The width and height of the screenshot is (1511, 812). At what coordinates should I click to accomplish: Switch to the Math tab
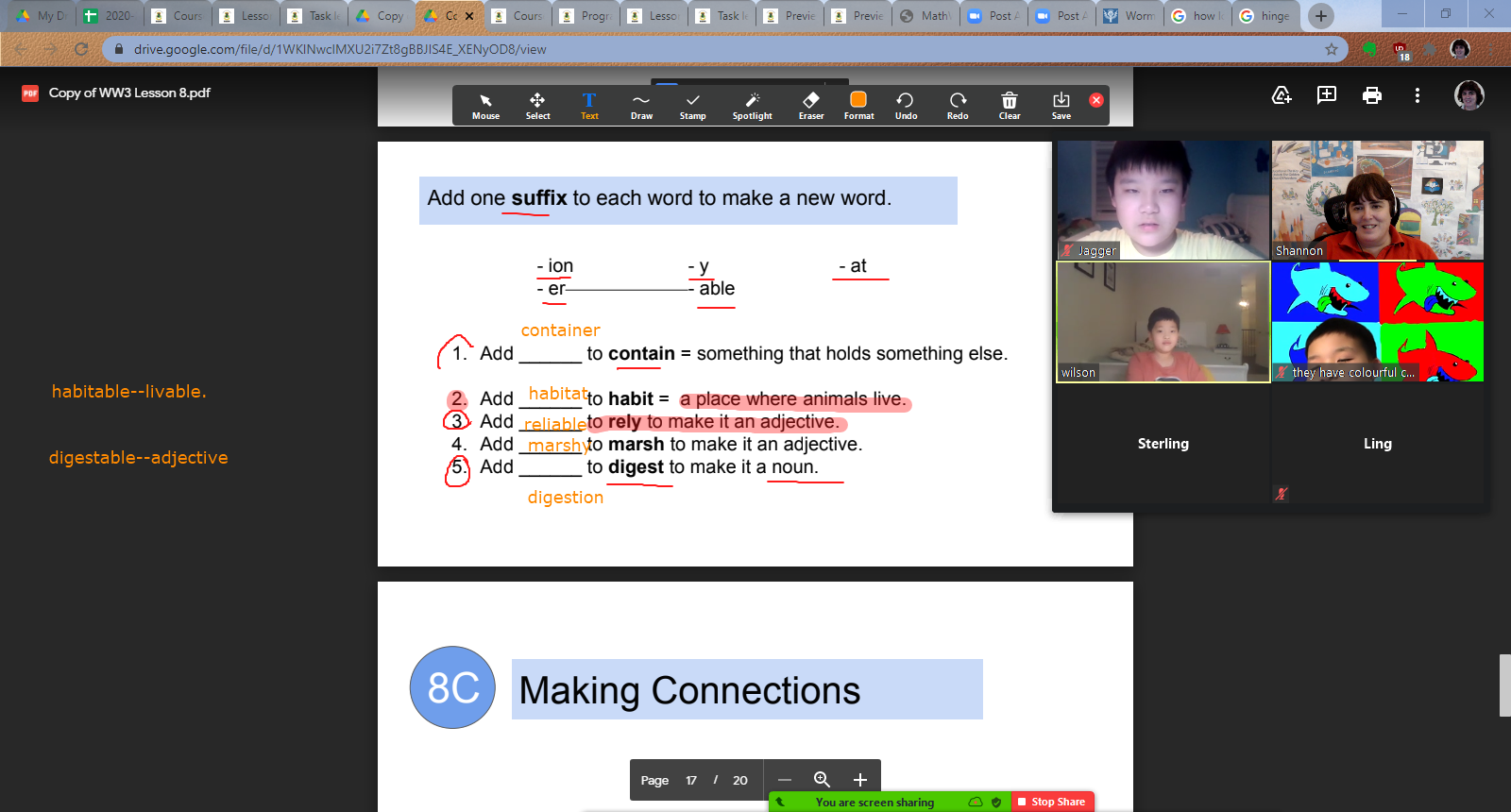[925, 15]
